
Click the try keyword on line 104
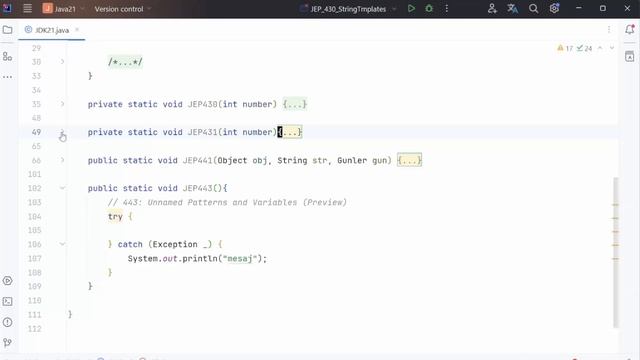(115, 216)
